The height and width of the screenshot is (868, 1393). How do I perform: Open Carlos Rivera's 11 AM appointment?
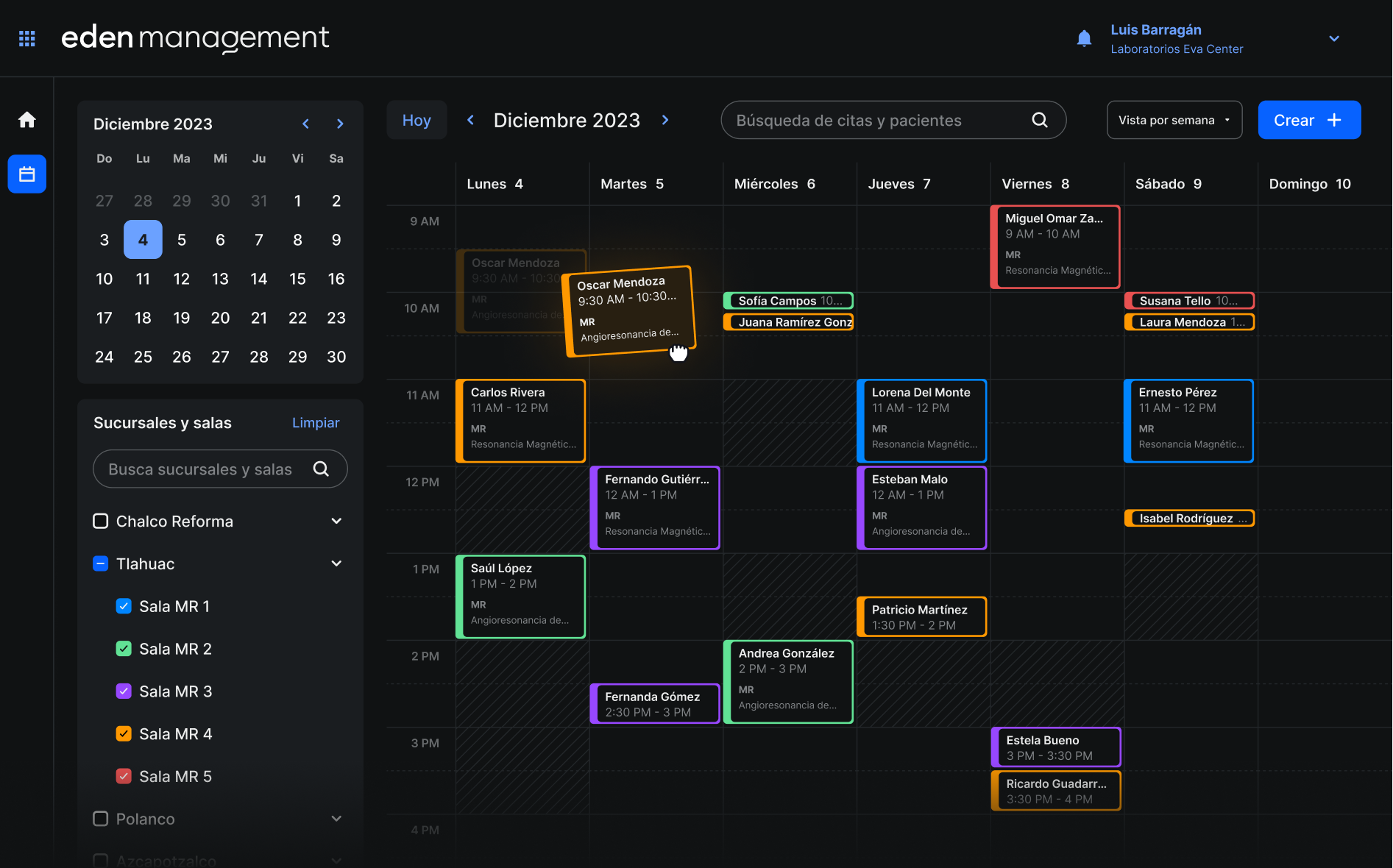(x=520, y=420)
